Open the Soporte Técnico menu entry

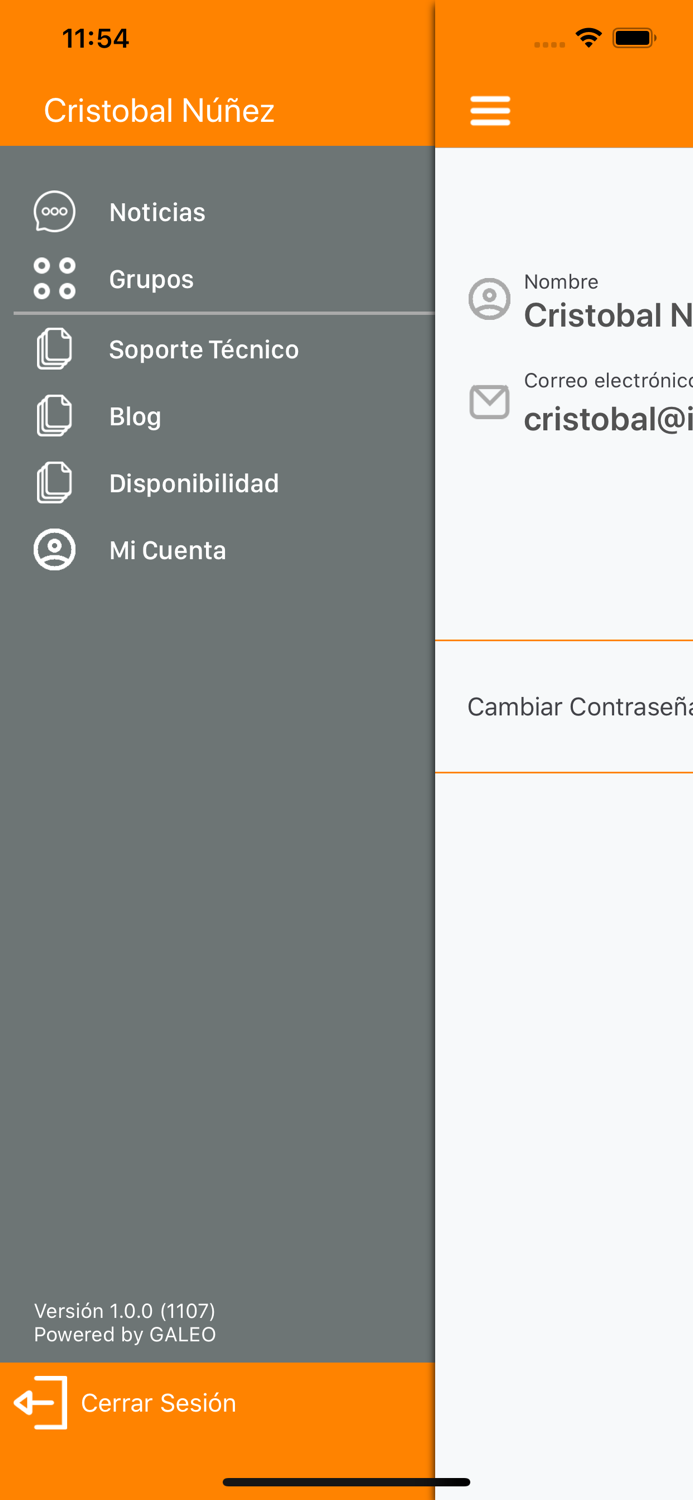217,349
